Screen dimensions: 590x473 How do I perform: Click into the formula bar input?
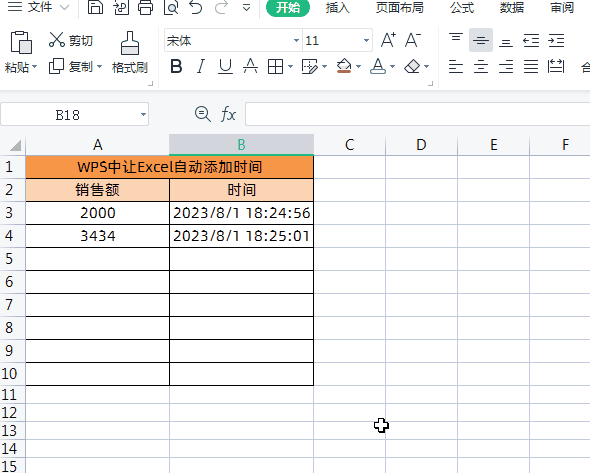pos(417,114)
